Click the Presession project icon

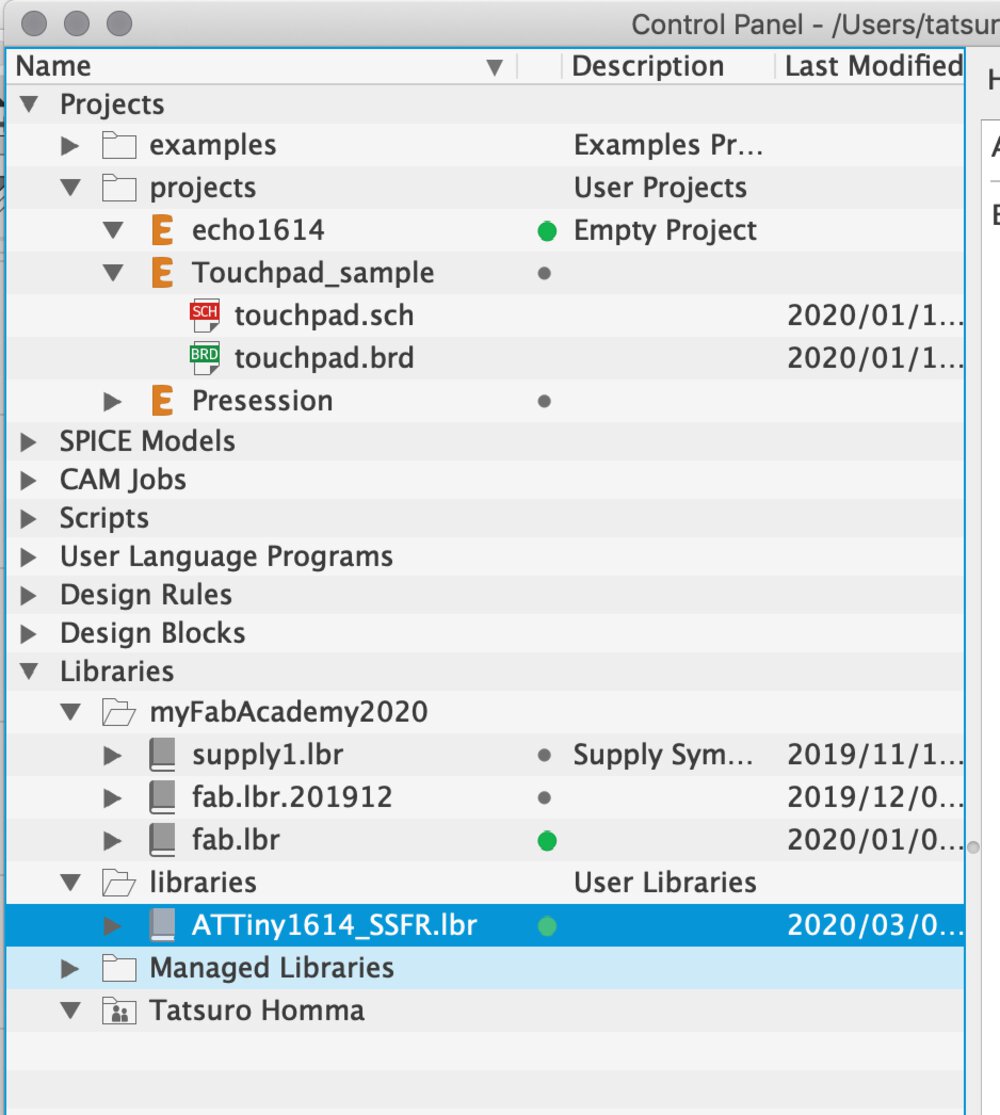(x=162, y=401)
